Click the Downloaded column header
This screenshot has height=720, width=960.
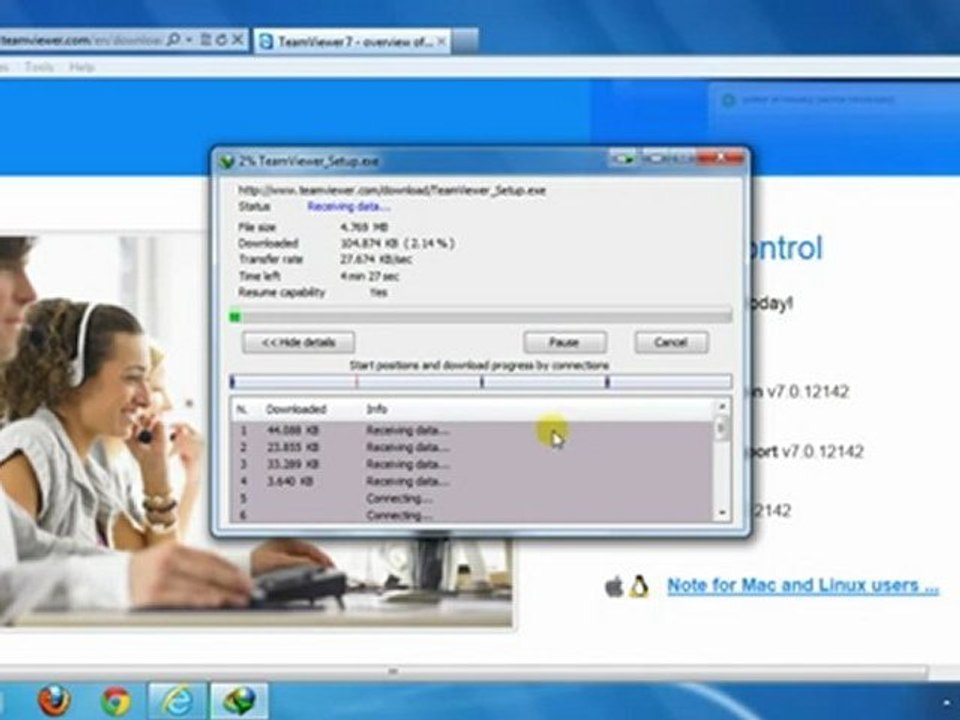296,409
